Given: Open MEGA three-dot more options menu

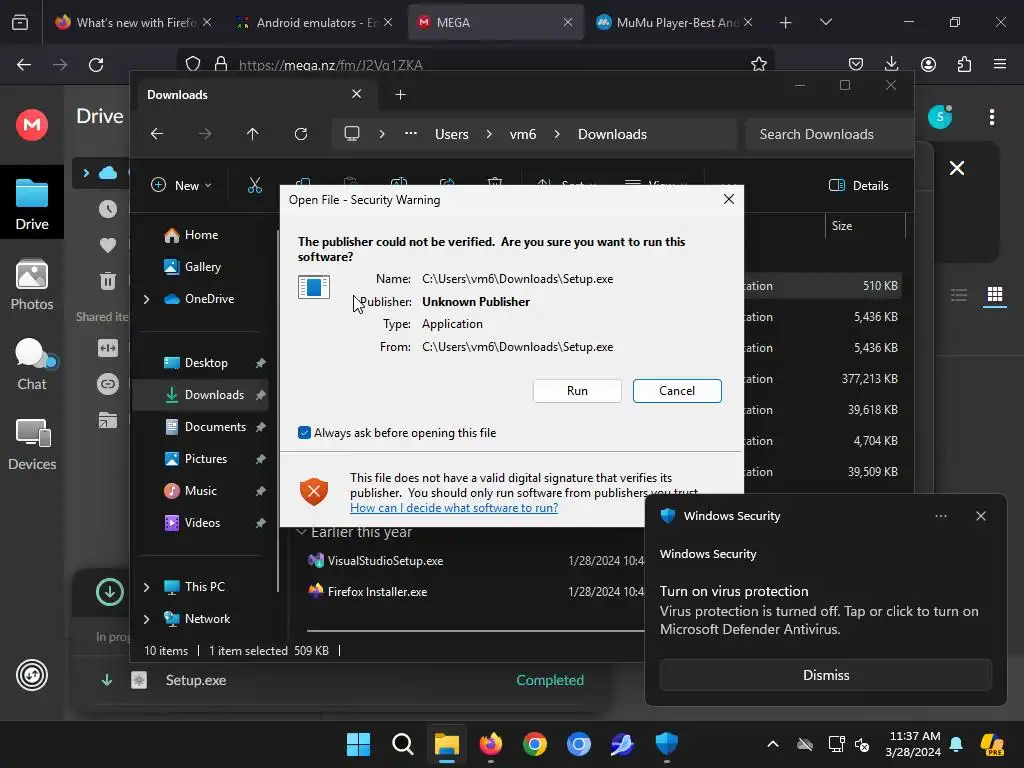Looking at the screenshot, I should point(991,117).
